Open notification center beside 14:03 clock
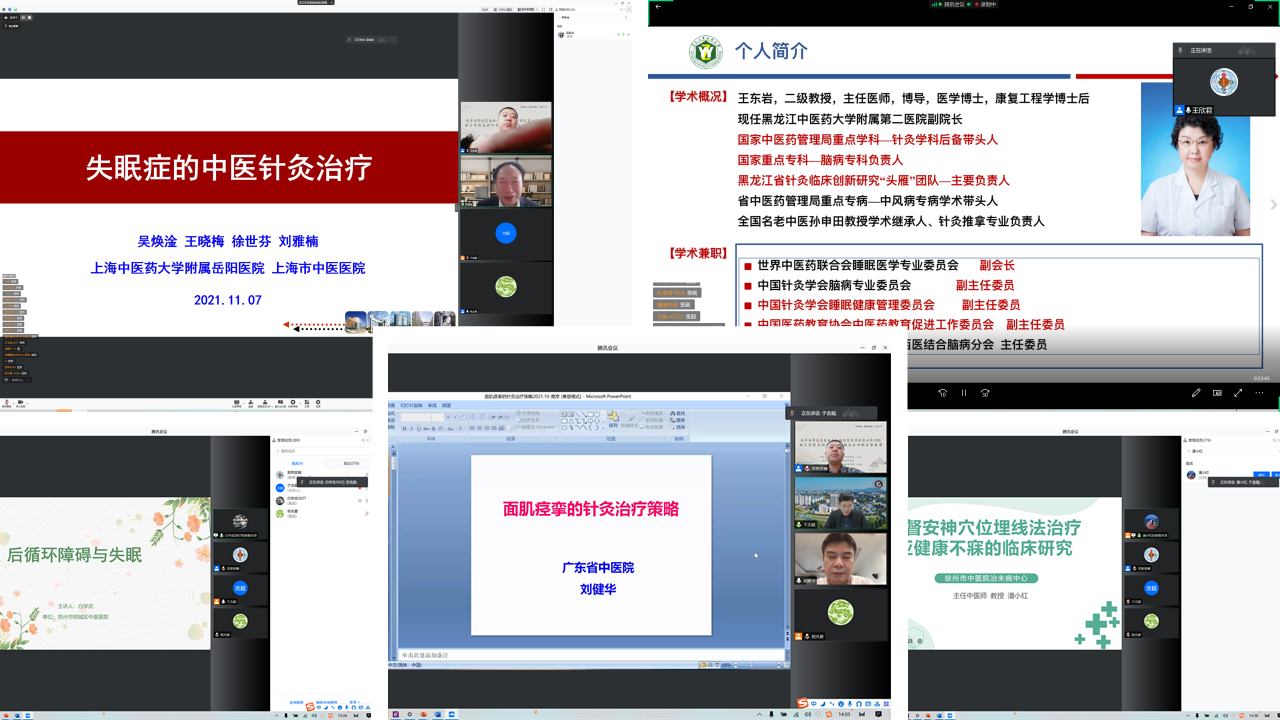Viewport: 1280px width, 720px height. pos(878,714)
